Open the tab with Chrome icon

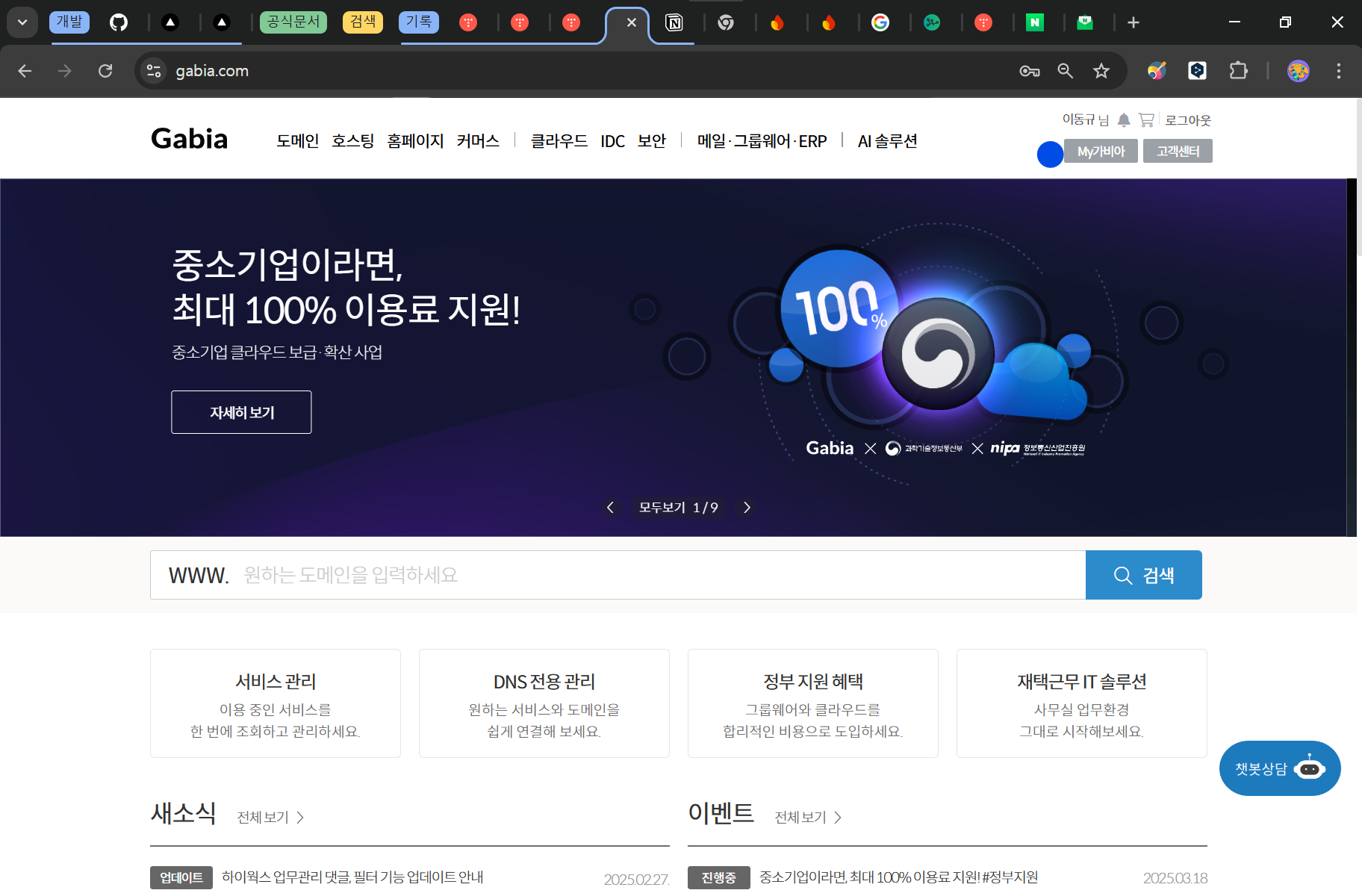tap(726, 22)
